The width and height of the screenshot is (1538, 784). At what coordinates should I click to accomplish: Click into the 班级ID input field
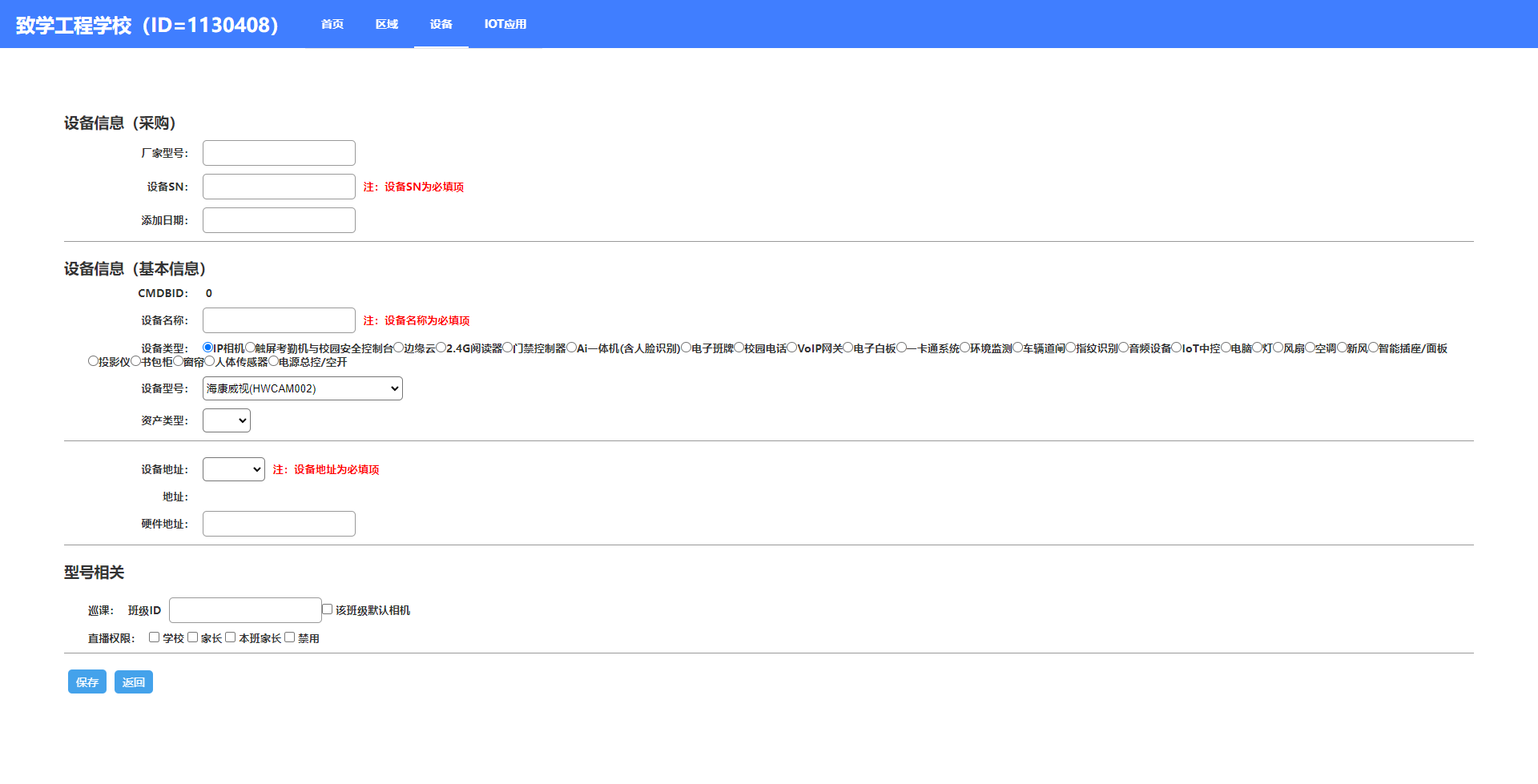tap(245, 610)
